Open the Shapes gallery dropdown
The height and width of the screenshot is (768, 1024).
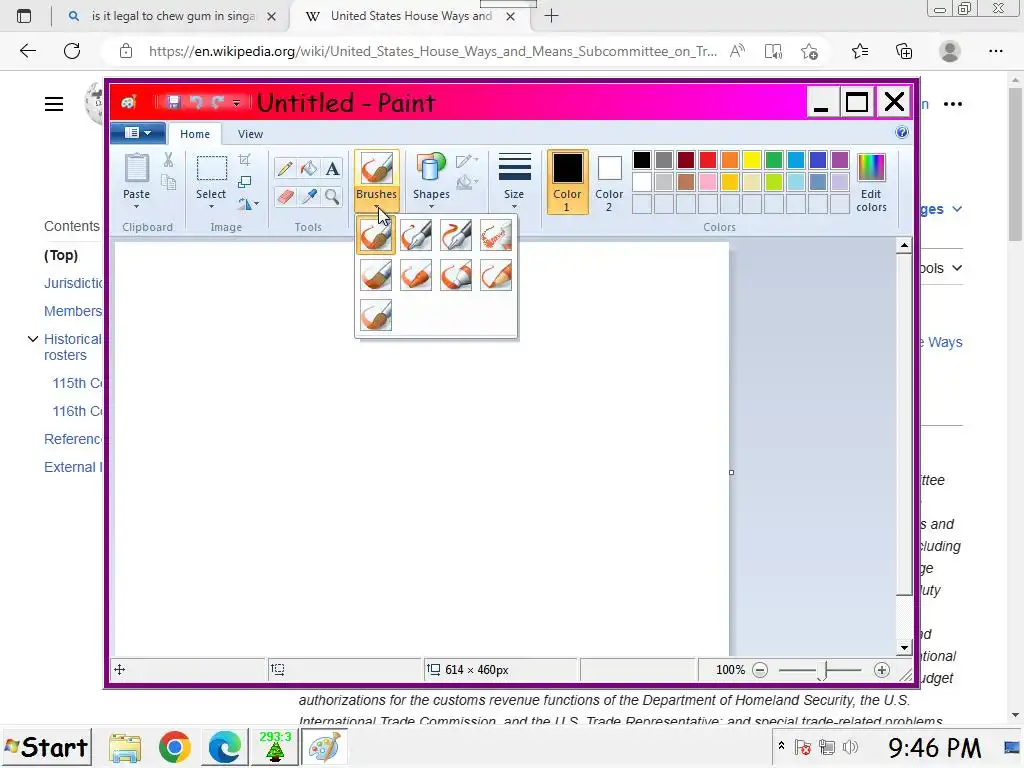pos(431,206)
